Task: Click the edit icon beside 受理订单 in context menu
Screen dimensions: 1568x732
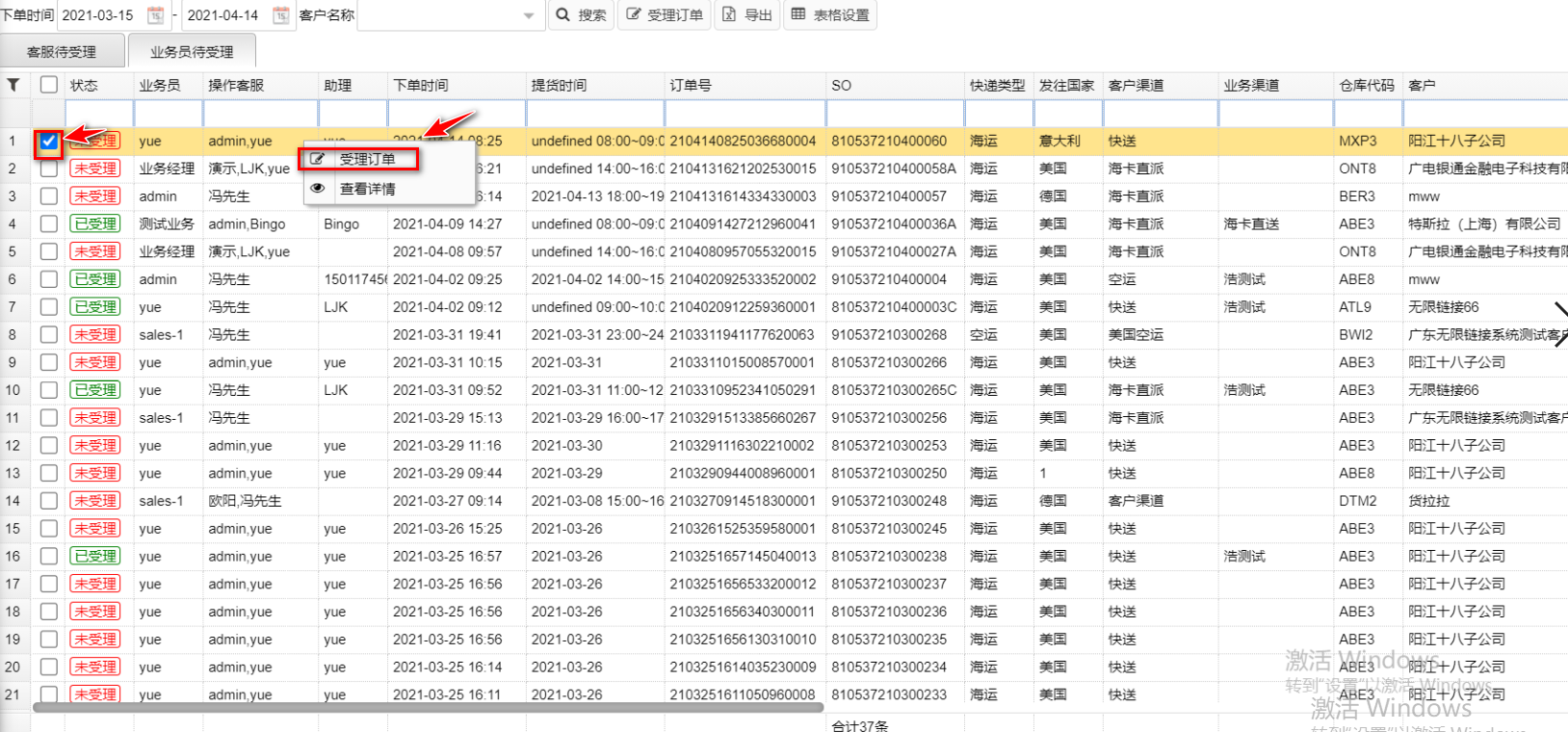Action: (x=318, y=159)
